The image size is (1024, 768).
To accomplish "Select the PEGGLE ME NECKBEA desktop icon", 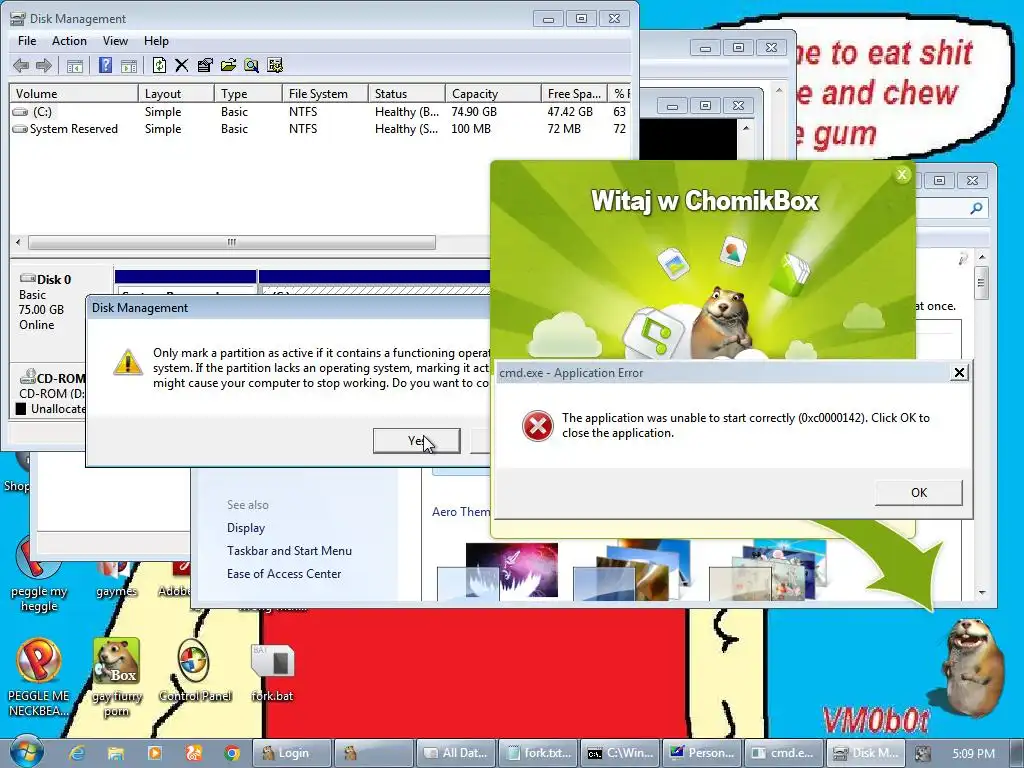I will point(39,678).
